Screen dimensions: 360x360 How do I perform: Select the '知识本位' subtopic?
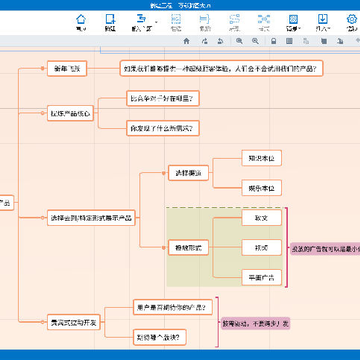click(262, 158)
